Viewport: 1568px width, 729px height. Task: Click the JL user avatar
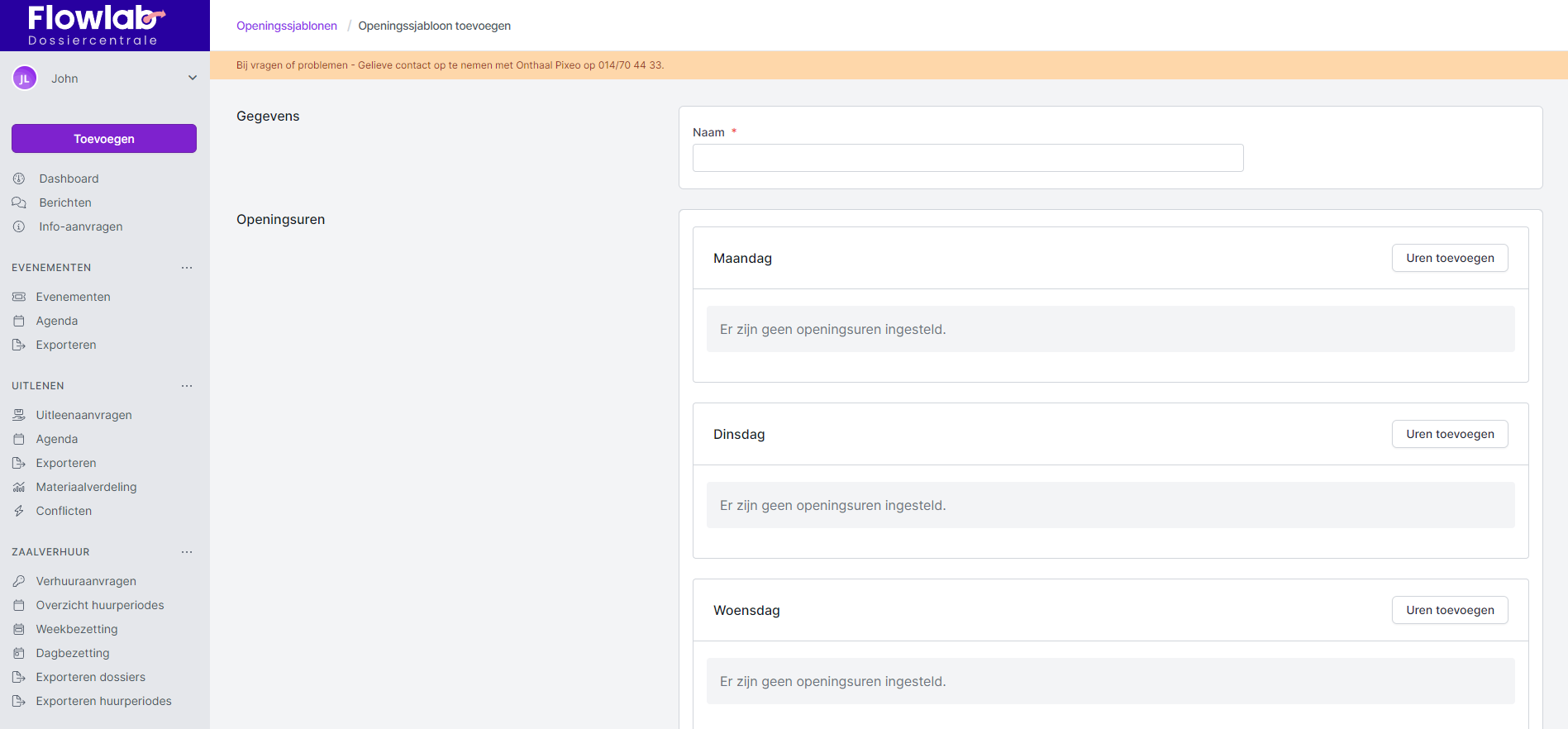pyautogui.click(x=25, y=79)
